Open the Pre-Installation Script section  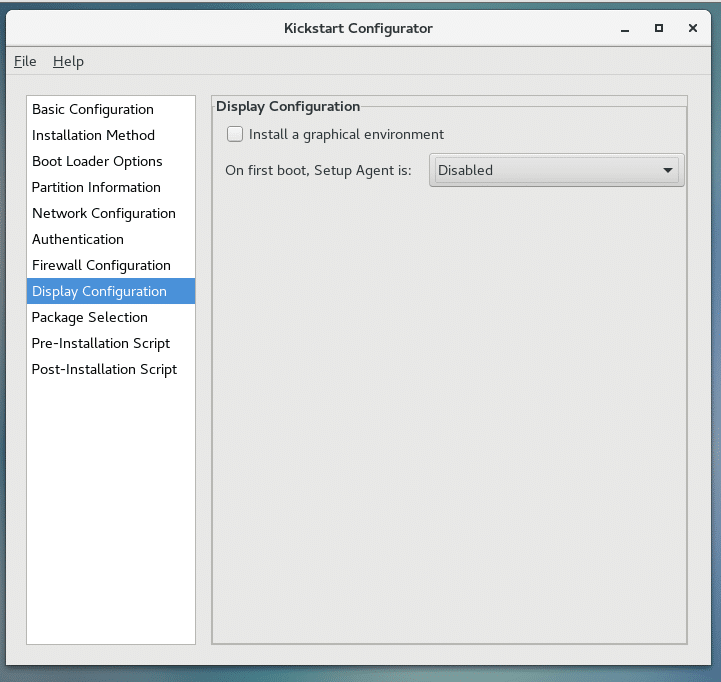click(x=101, y=343)
